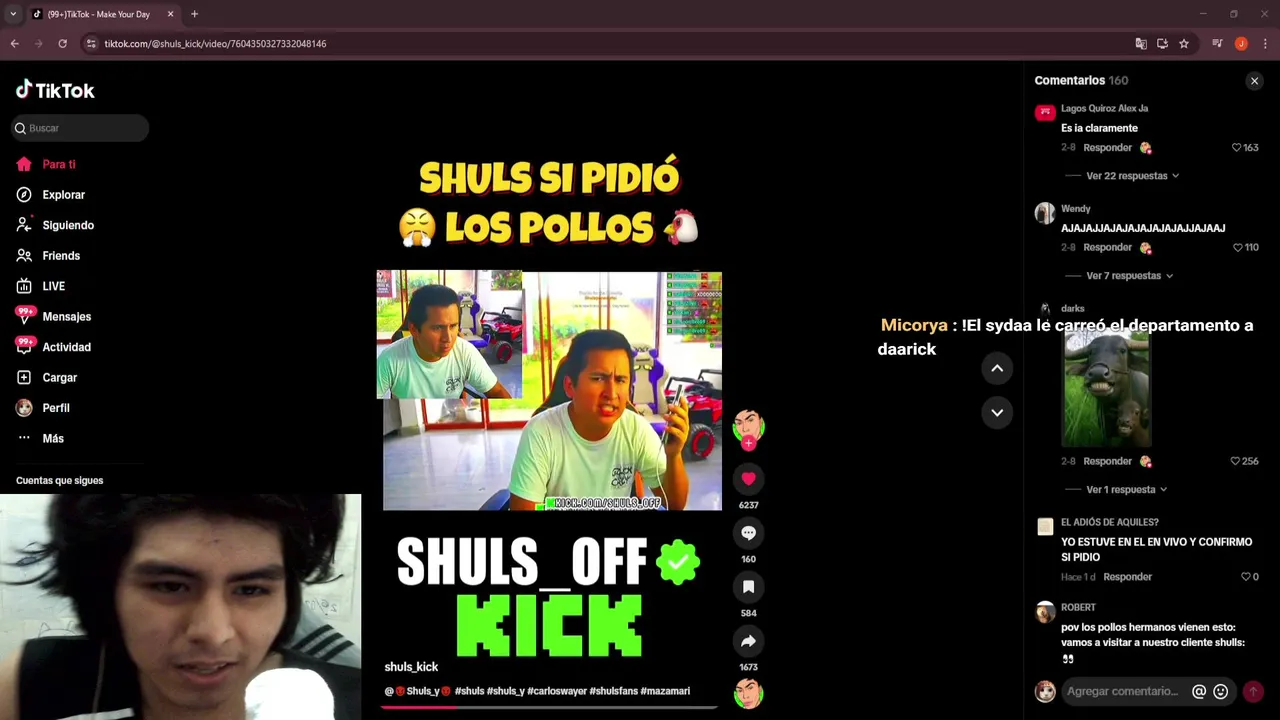Click the TikTok logo
Screen dimensions: 1280x720
(x=55, y=90)
